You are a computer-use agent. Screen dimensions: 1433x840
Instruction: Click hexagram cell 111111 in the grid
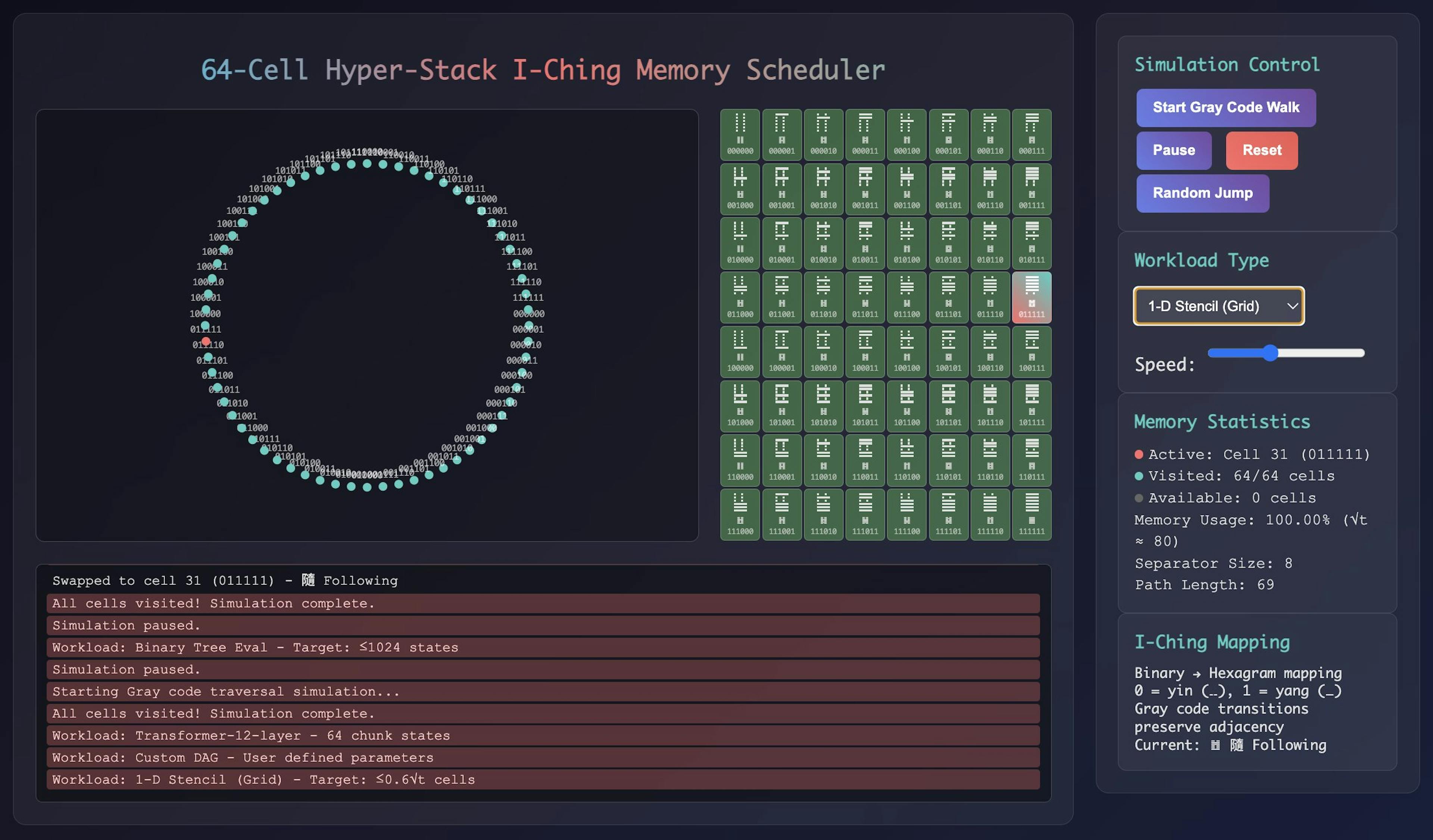tap(1031, 514)
